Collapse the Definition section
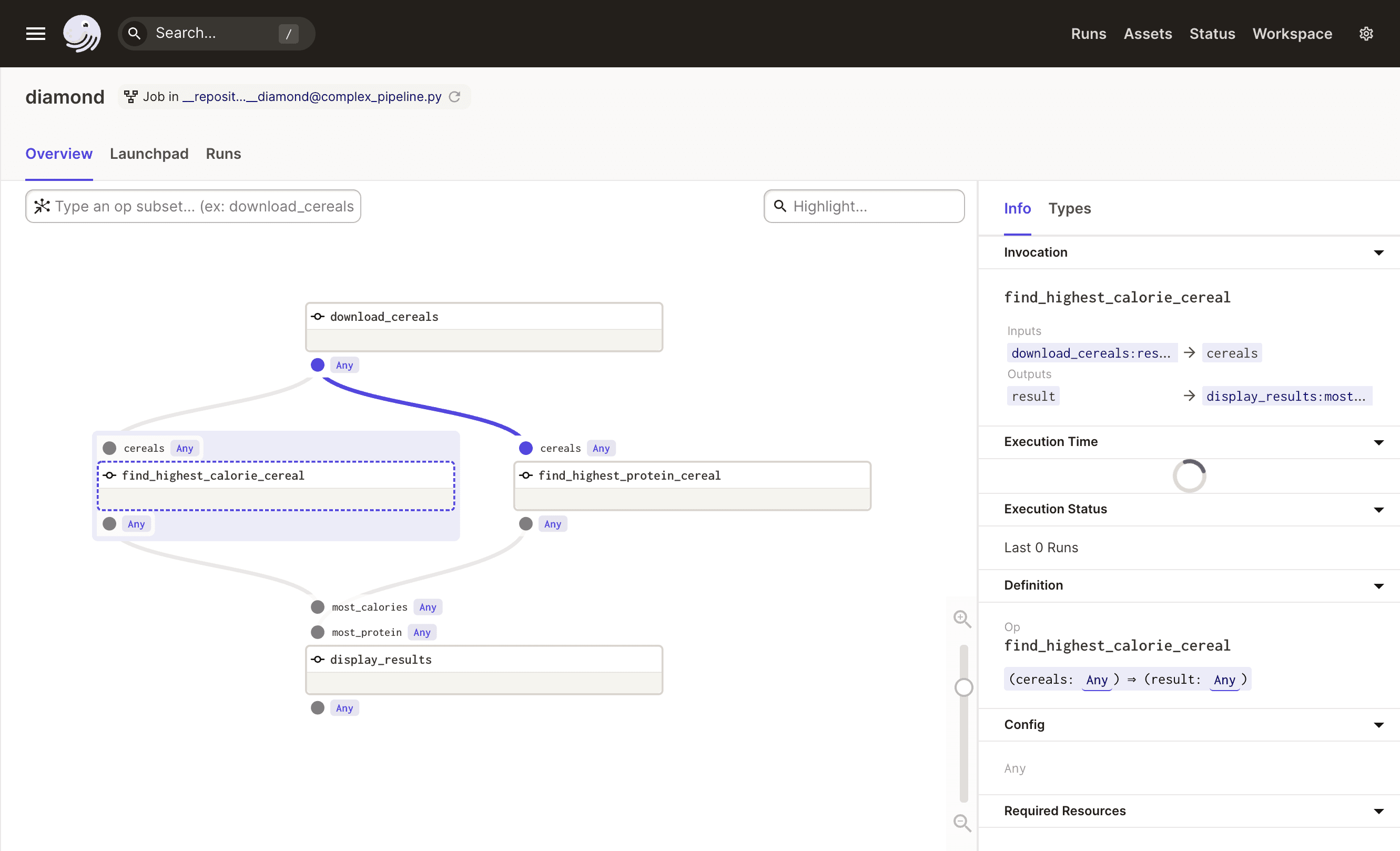This screenshot has width=1400, height=851. tap(1378, 586)
